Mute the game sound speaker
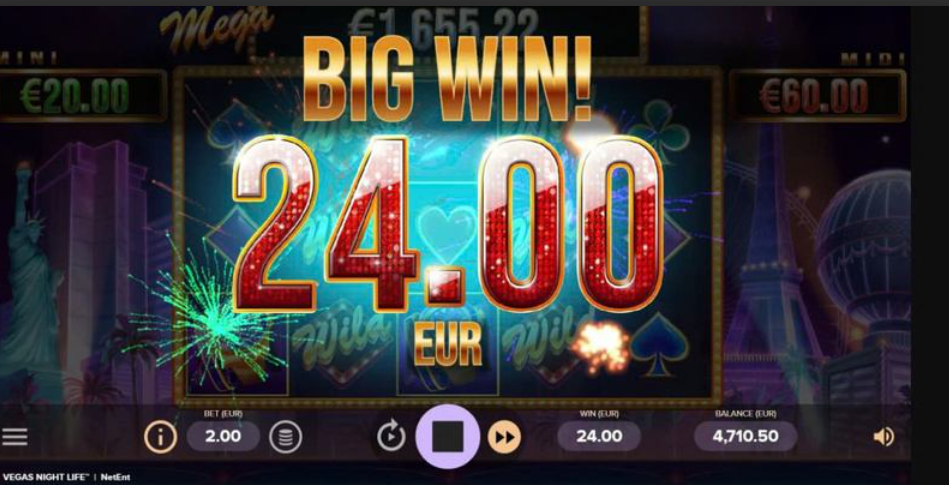This screenshot has height=485, width=949. point(884,437)
